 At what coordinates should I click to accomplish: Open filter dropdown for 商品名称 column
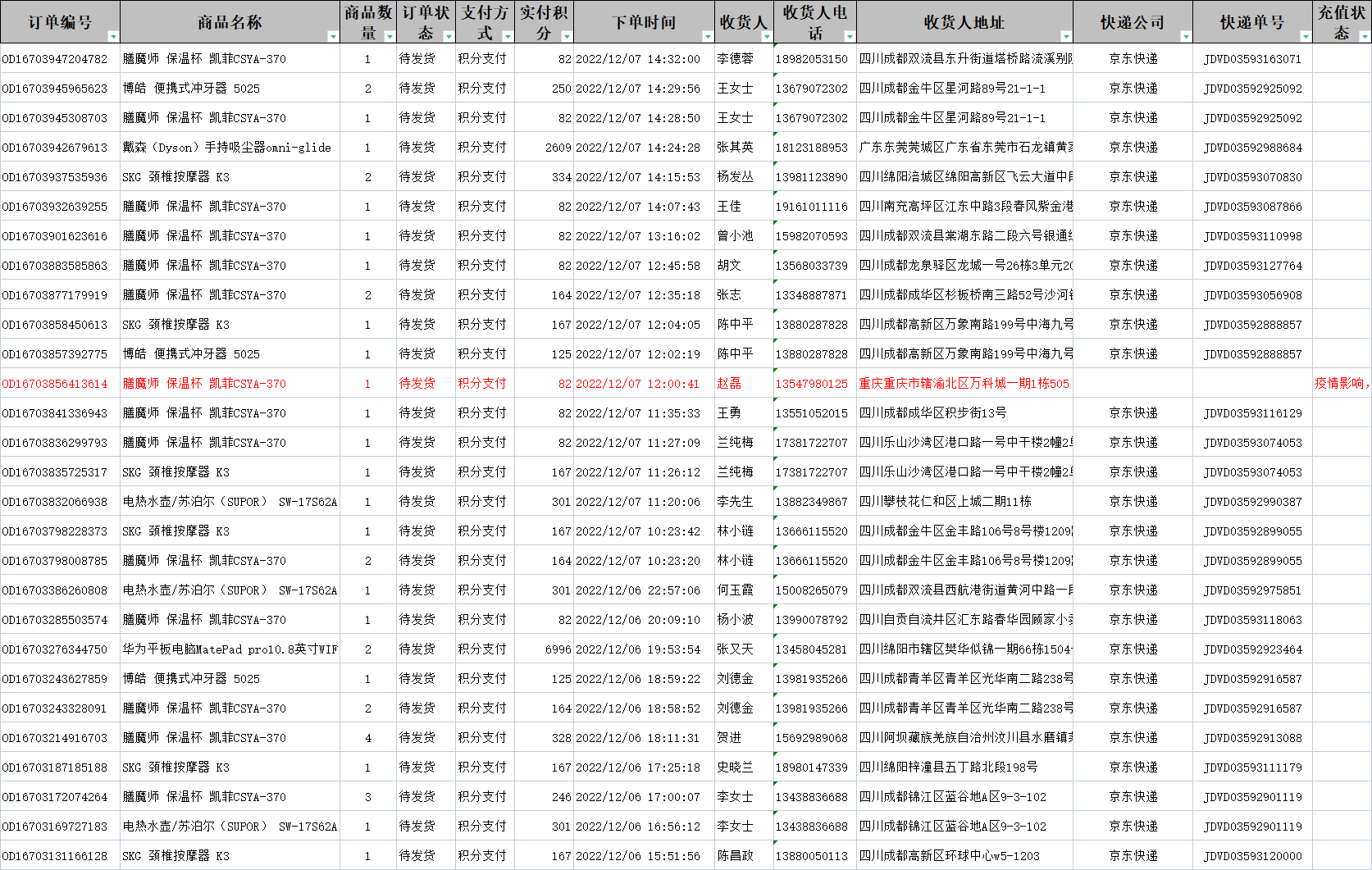[x=333, y=36]
